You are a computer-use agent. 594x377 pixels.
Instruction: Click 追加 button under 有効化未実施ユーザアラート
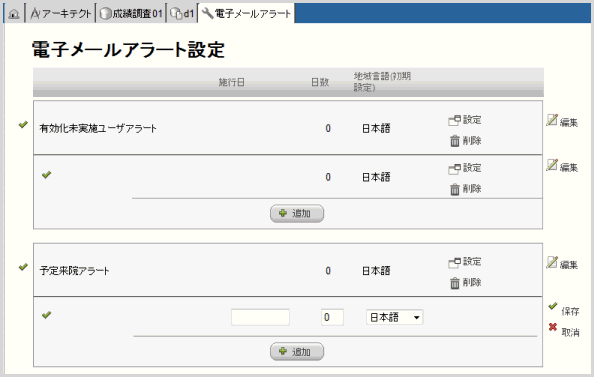(297, 213)
